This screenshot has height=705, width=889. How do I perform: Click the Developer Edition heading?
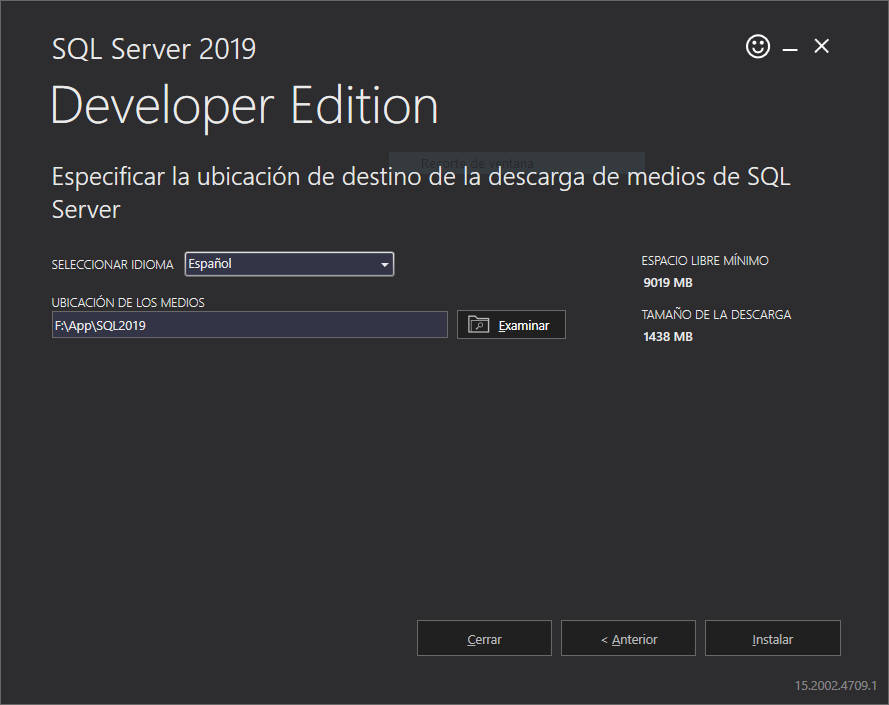click(244, 104)
